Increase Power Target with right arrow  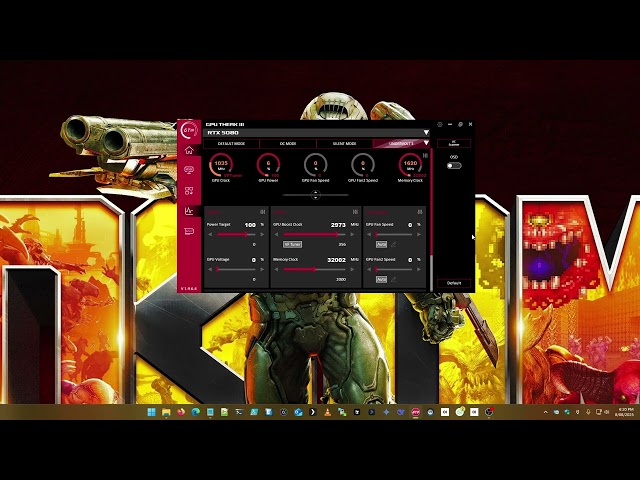pos(262,235)
